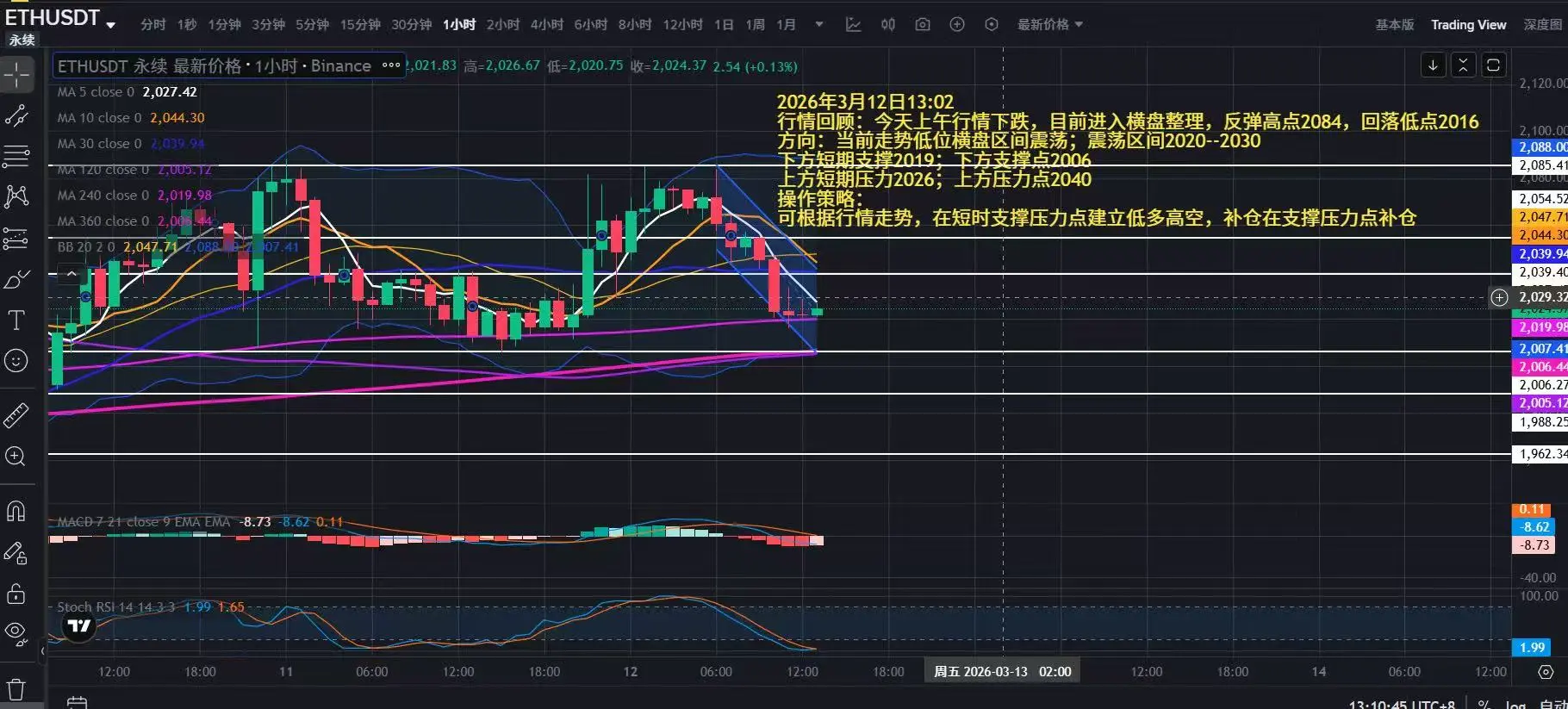Click the collapse pane arrows button
The height and width of the screenshot is (709, 1568).
tap(1463, 65)
